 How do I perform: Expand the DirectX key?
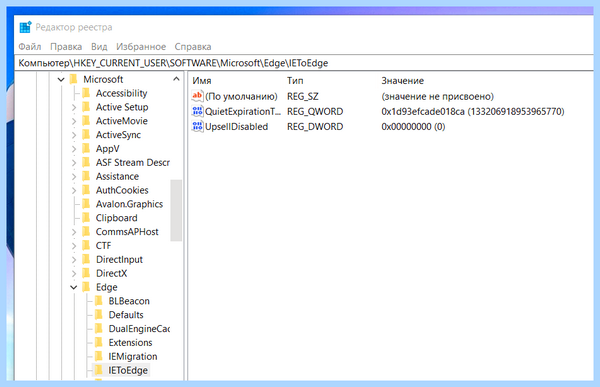[x=74, y=273]
